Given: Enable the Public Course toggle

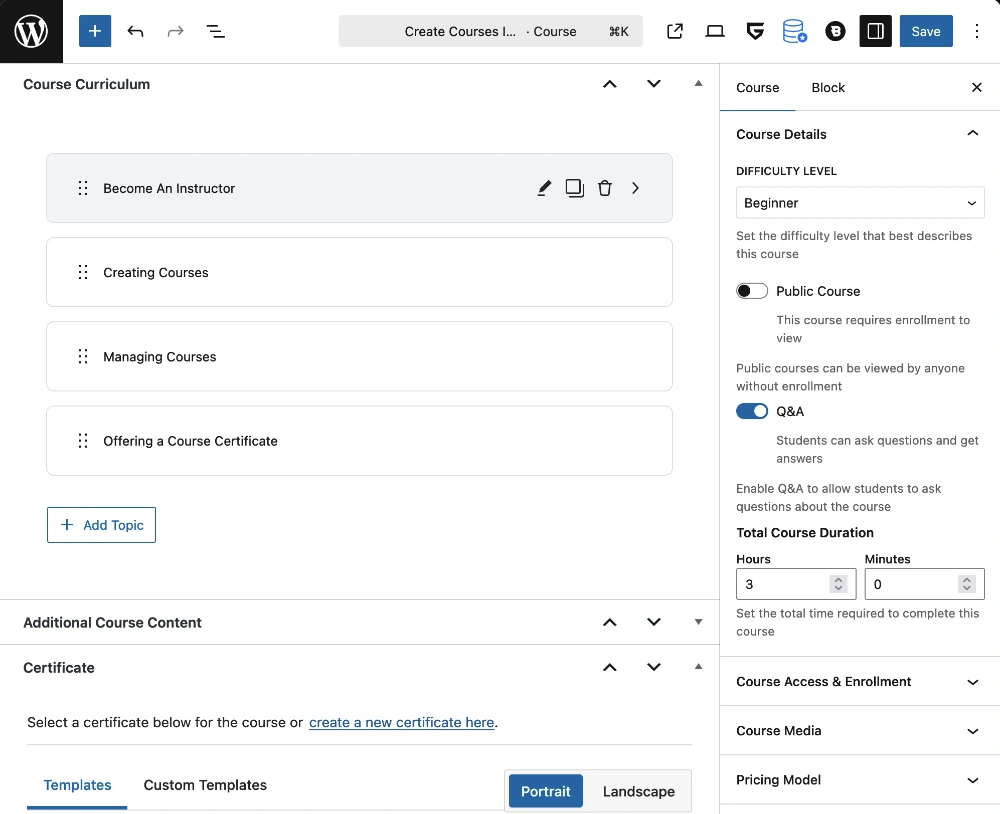Looking at the screenshot, I should click(752, 291).
